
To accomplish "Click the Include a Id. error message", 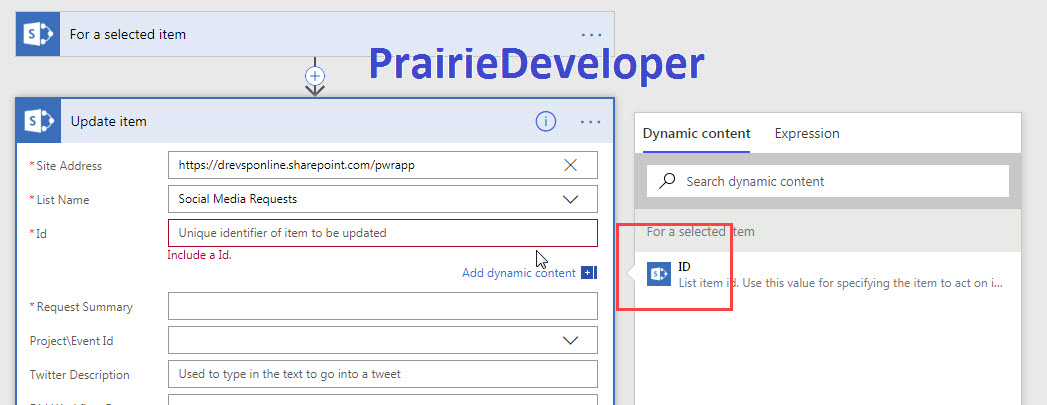I will tap(200, 254).
